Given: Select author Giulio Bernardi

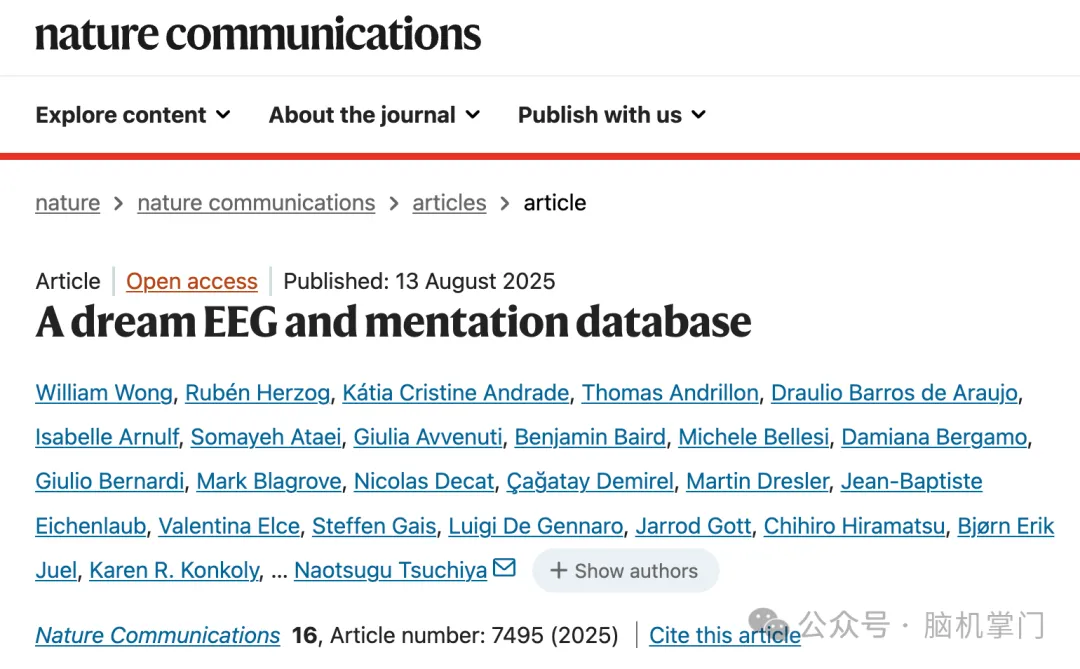Looking at the screenshot, I should click(110, 481).
